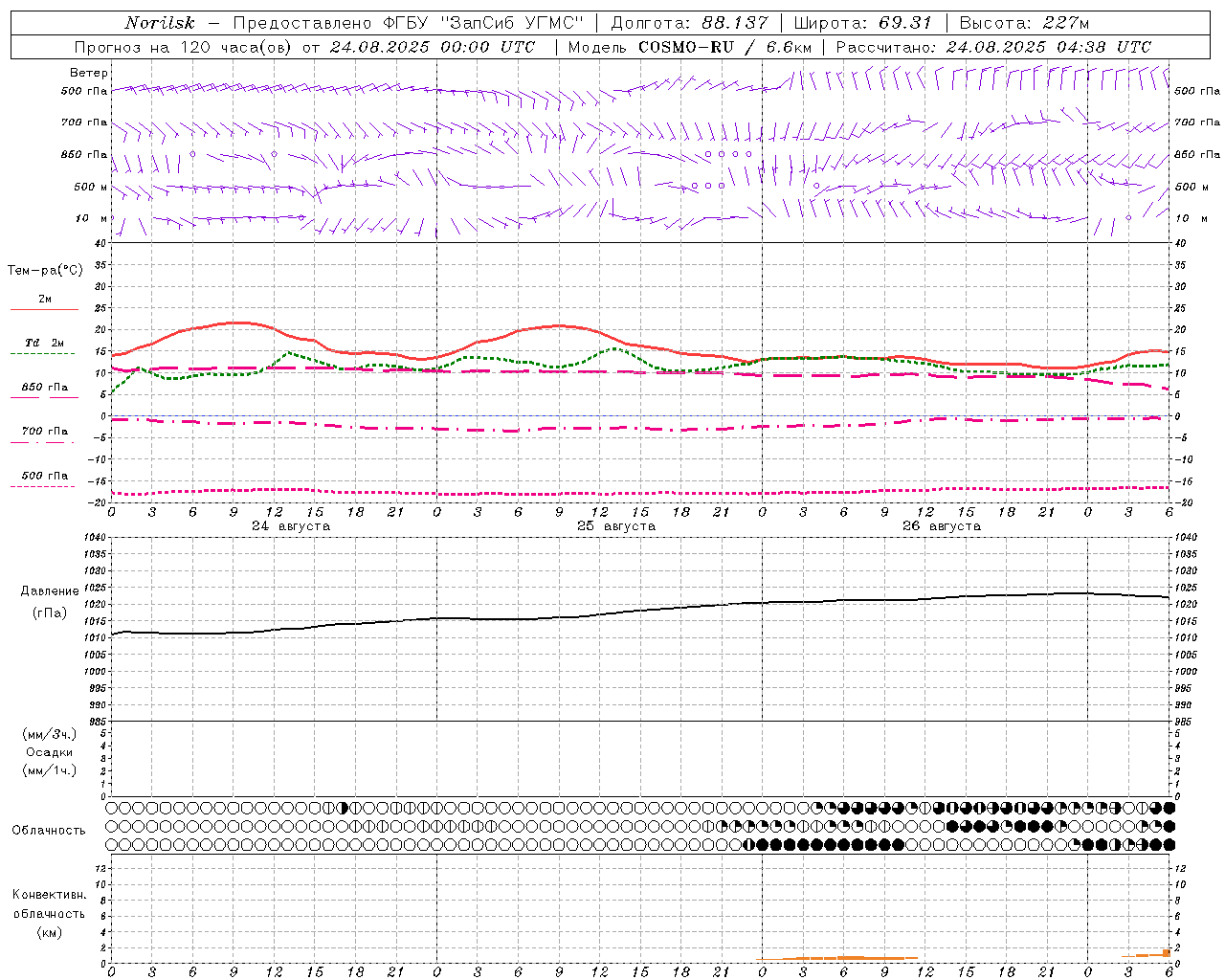Click the 'Тем-ра(°C)' temperature label

(45, 271)
